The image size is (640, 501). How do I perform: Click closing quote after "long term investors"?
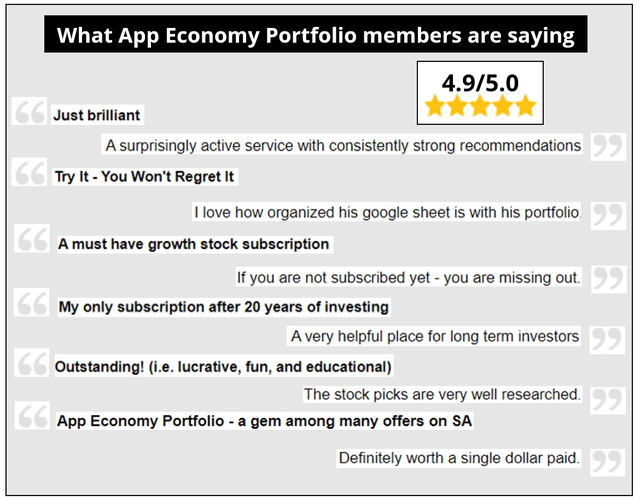(x=608, y=339)
